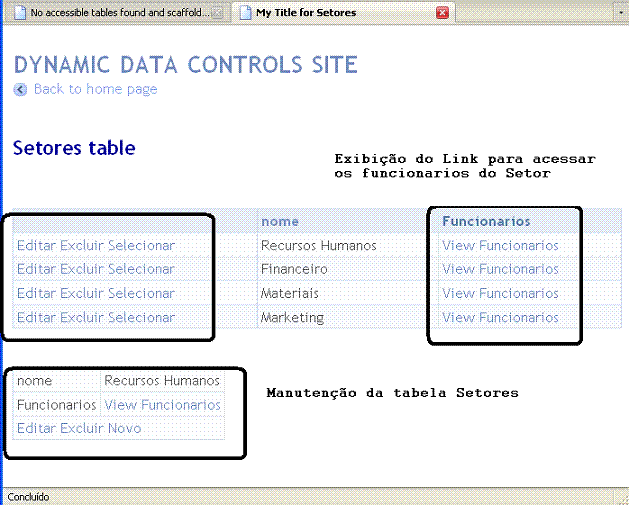
Task: Click Selecionar in the Materiais row
Action: point(141,293)
